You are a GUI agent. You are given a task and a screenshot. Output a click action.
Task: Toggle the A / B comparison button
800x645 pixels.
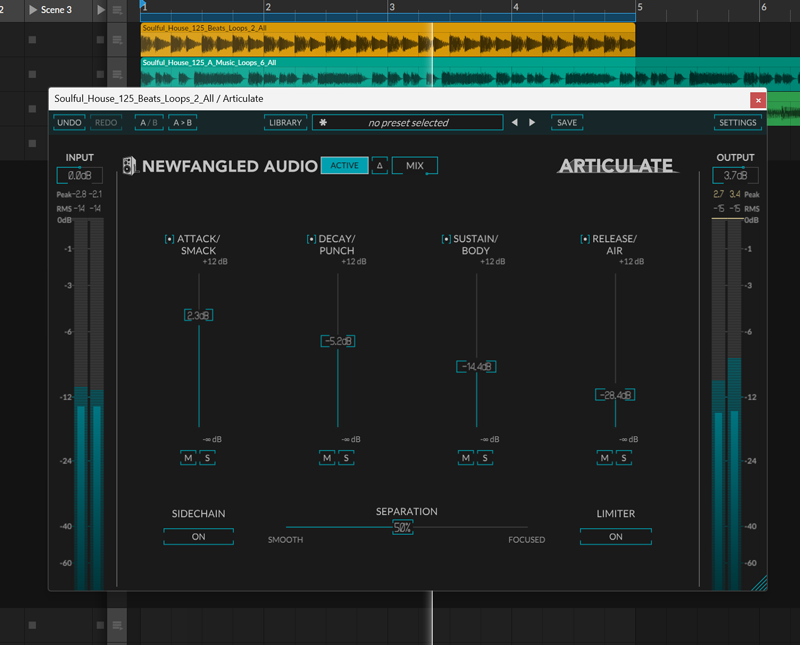pyautogui.click(x=149, y=122)
